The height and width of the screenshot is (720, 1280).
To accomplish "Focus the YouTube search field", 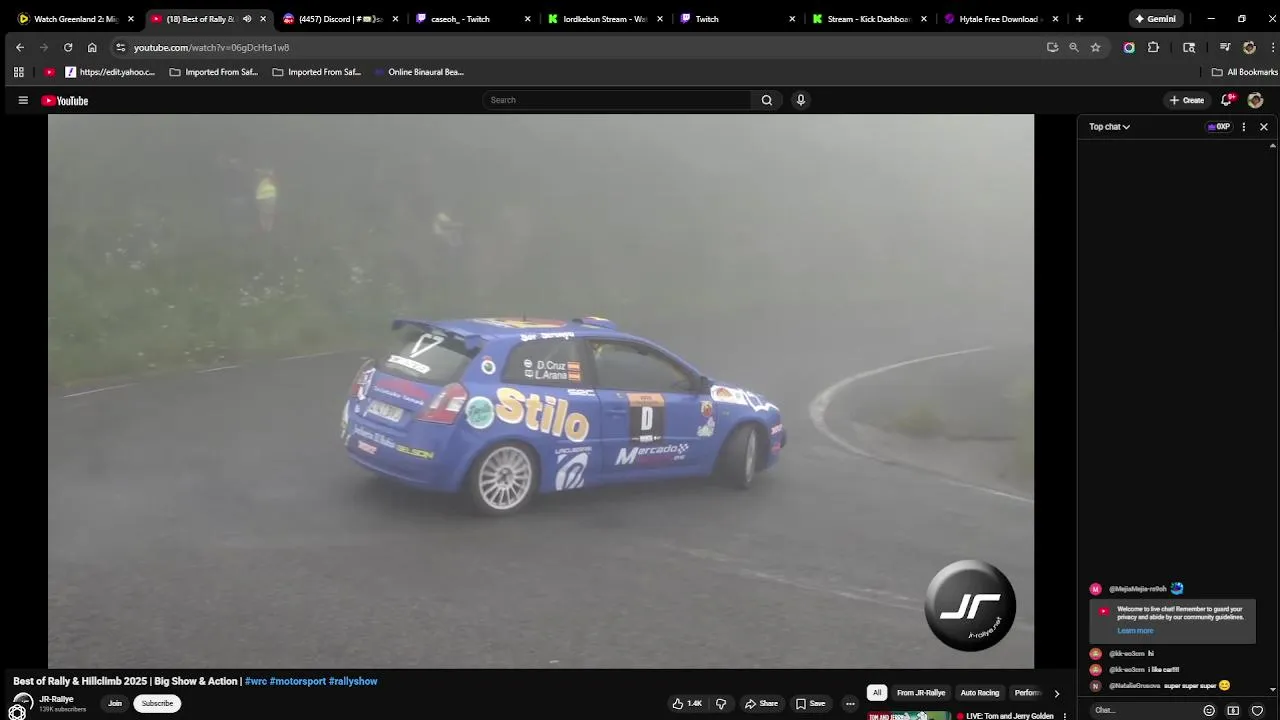I will pyautogui.click(x=616, y=100).
